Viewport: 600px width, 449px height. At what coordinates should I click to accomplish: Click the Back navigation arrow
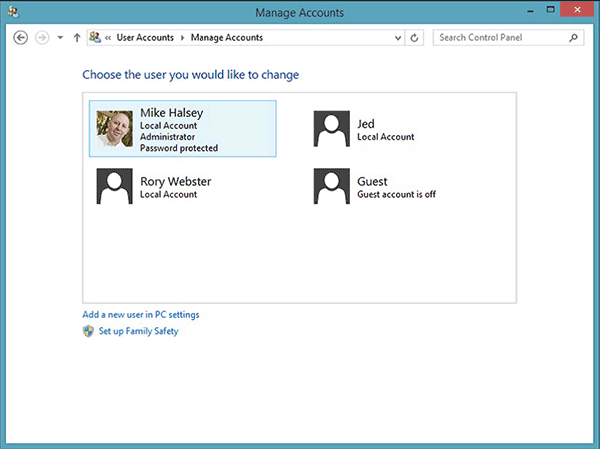(x=21, y=38)
